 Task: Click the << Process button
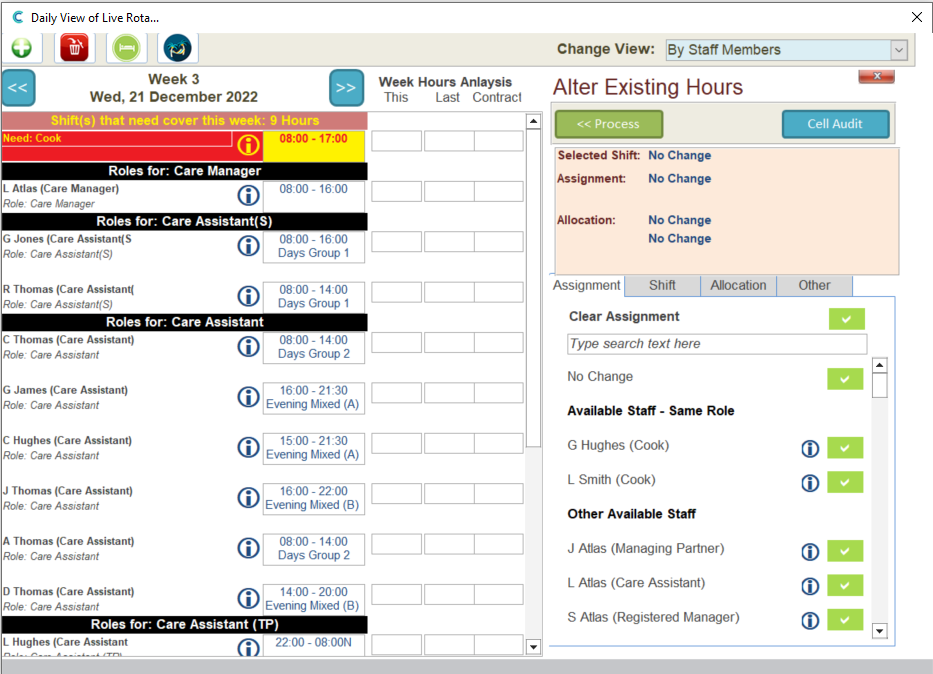(x=609, y=124)
